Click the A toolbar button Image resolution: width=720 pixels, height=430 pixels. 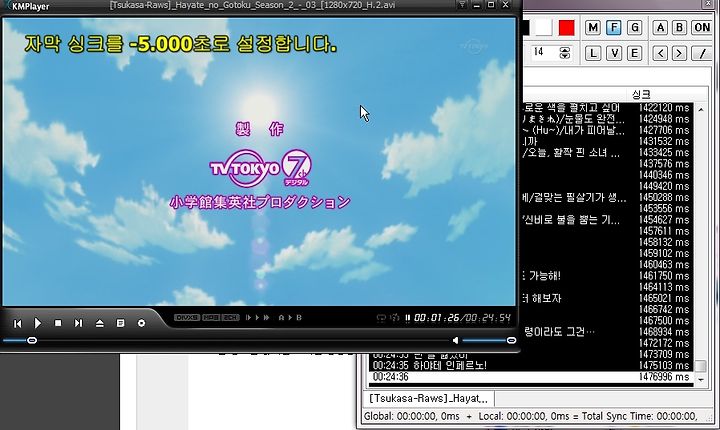click(660, 28)
